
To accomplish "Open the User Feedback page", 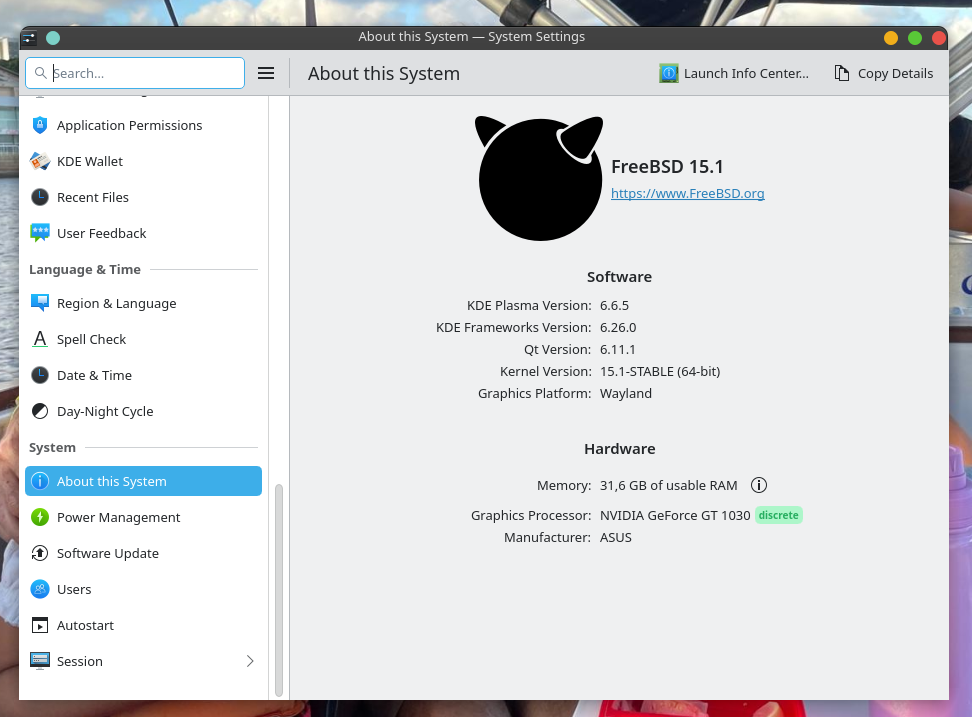I will (x=143, y=233).
